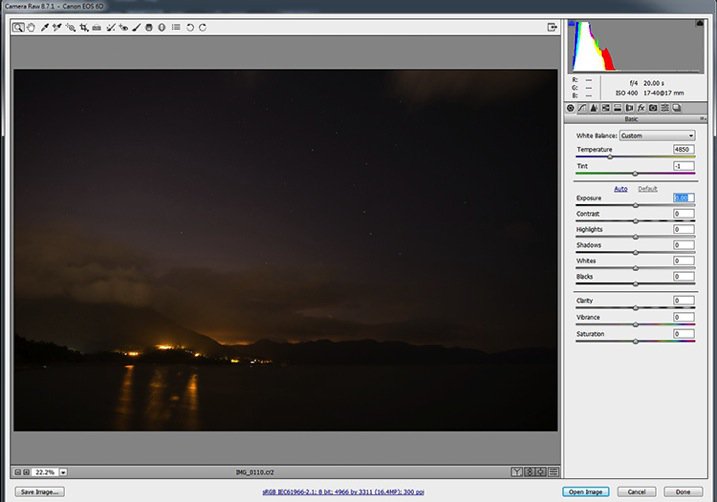This screenshot has width=717, height=502.
Task: Click the Save Image button
Action: coord(39,492)
